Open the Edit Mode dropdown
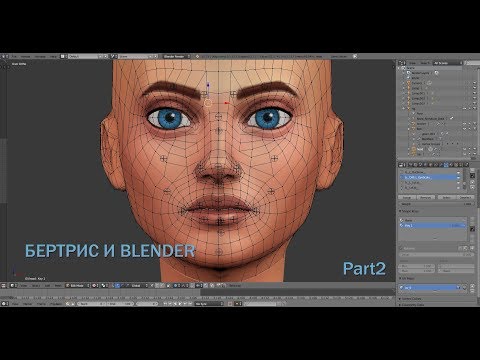Screen dimensions: 480x360 click(78, 286)
